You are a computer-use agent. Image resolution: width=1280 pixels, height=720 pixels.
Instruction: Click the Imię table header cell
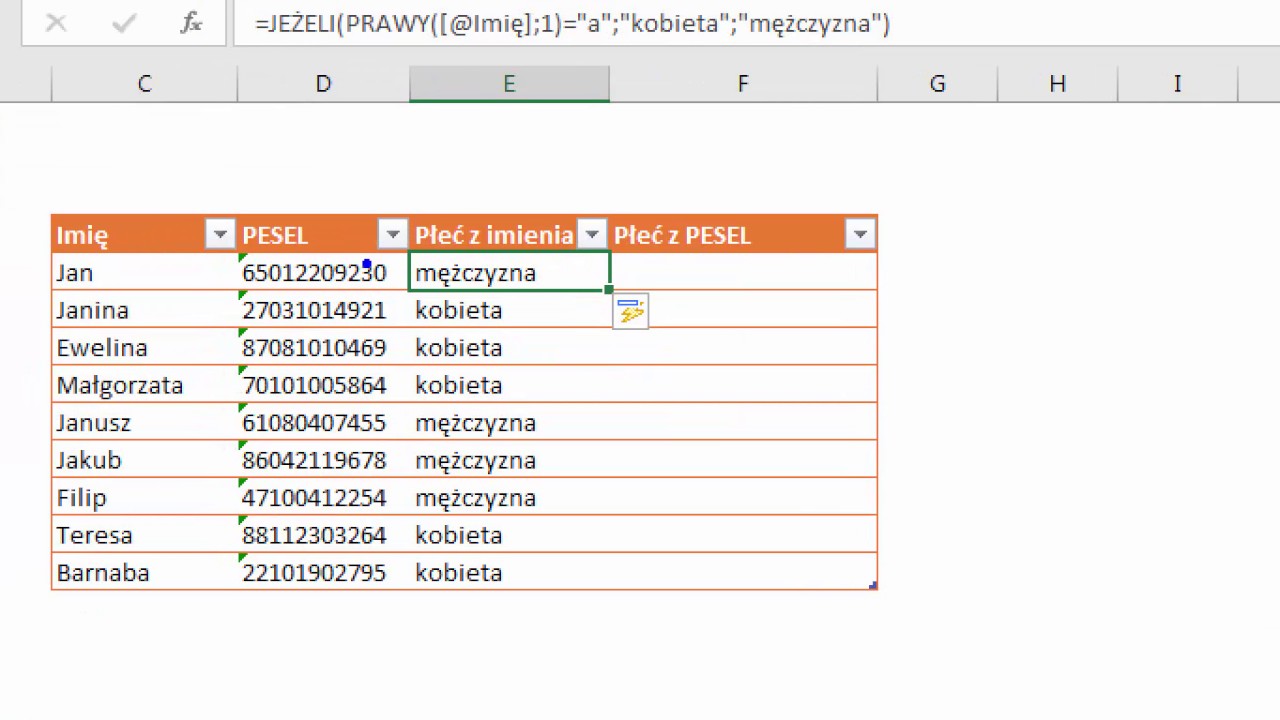(x=145, y=235)
